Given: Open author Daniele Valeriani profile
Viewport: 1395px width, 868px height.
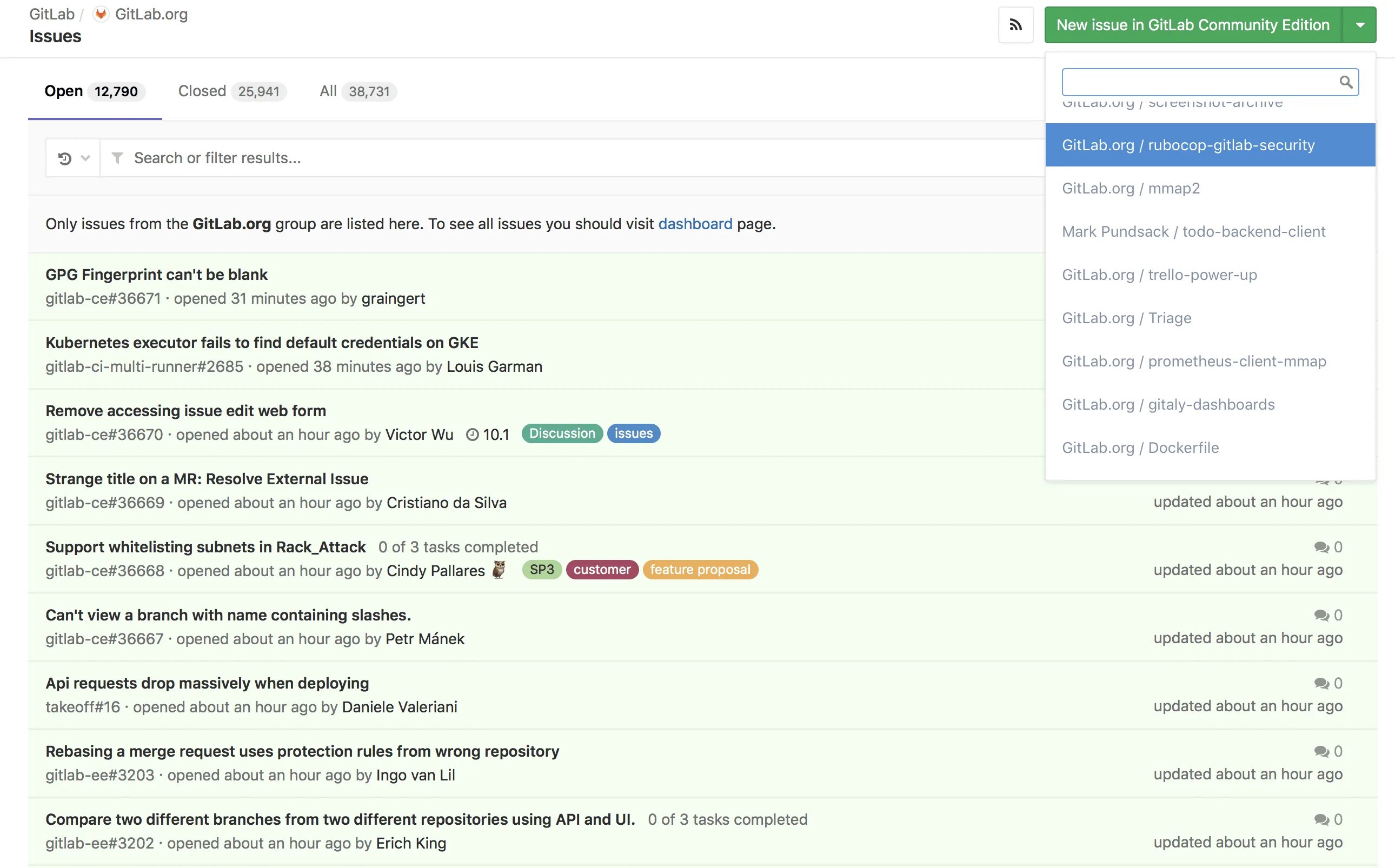Looking at the screenshot, I should [x=399, y=707].
